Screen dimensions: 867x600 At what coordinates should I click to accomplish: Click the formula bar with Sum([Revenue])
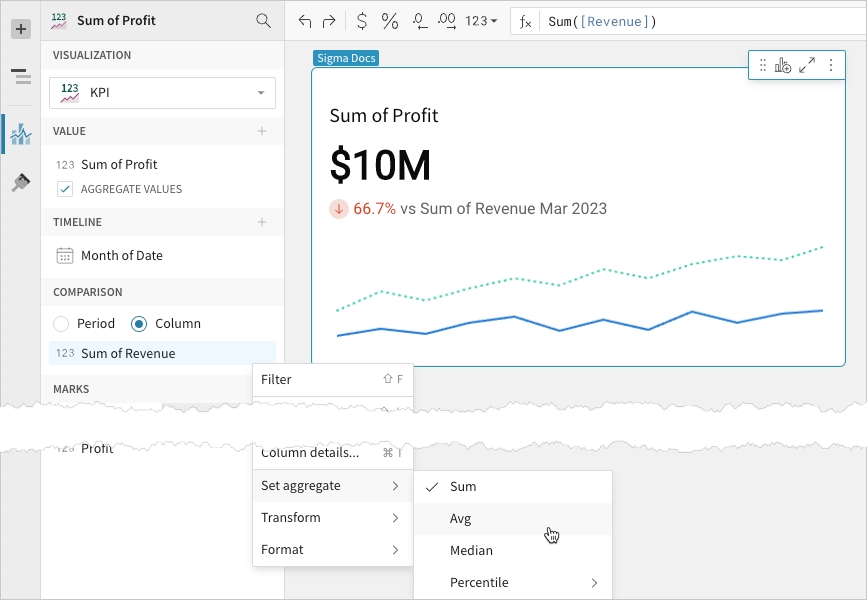[700, 21]
